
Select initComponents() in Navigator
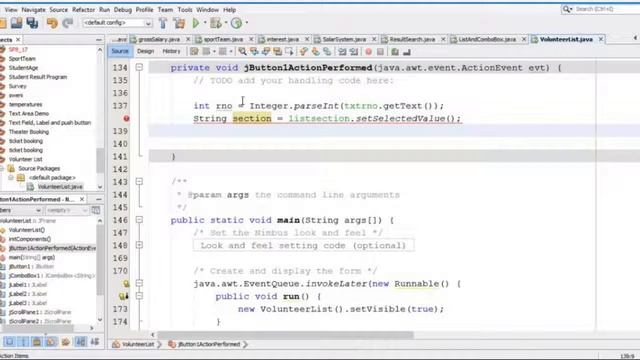click(x=29, y=239)
